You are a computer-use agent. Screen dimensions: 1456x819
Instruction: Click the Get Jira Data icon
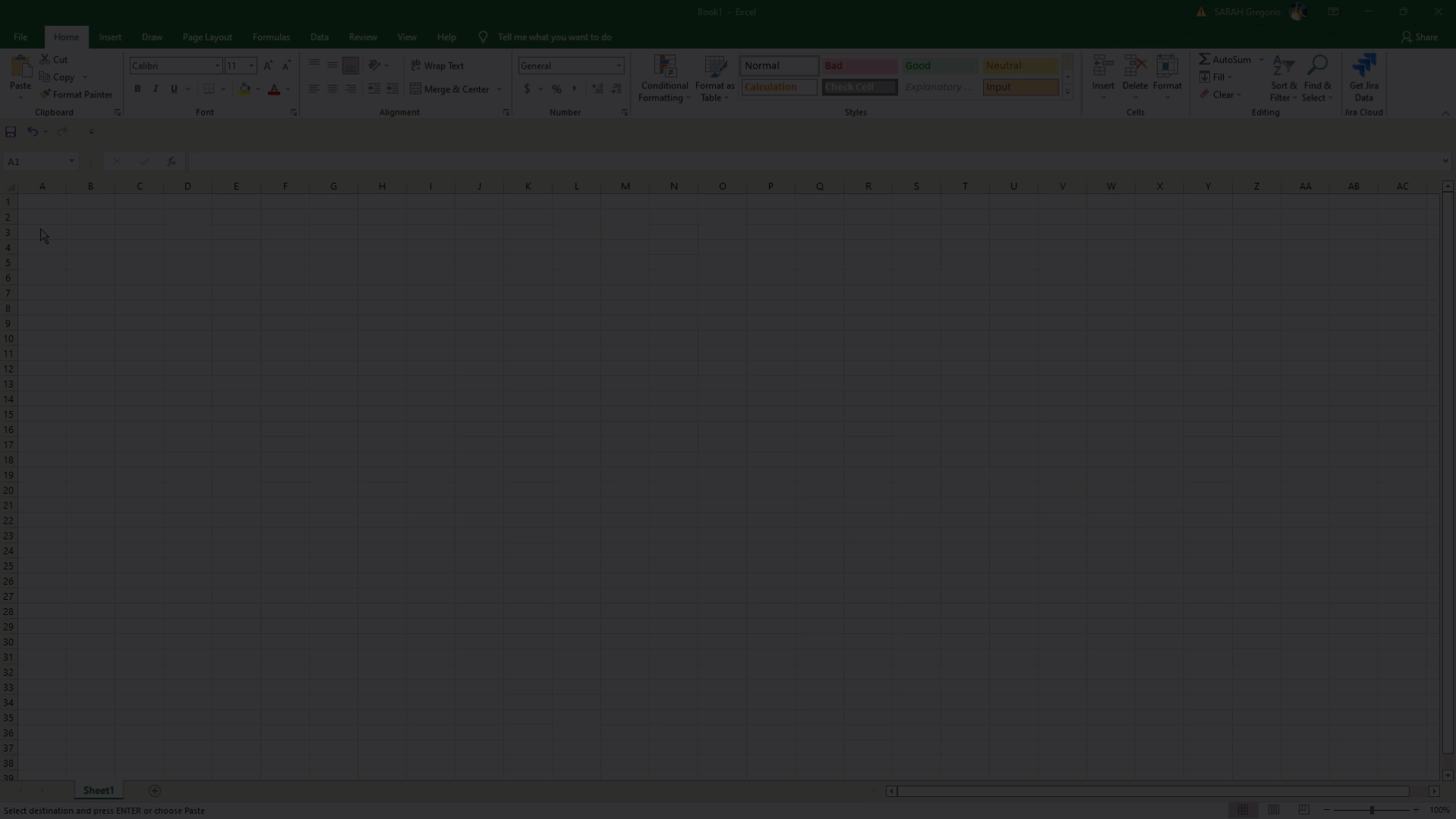click(1363, 67)
